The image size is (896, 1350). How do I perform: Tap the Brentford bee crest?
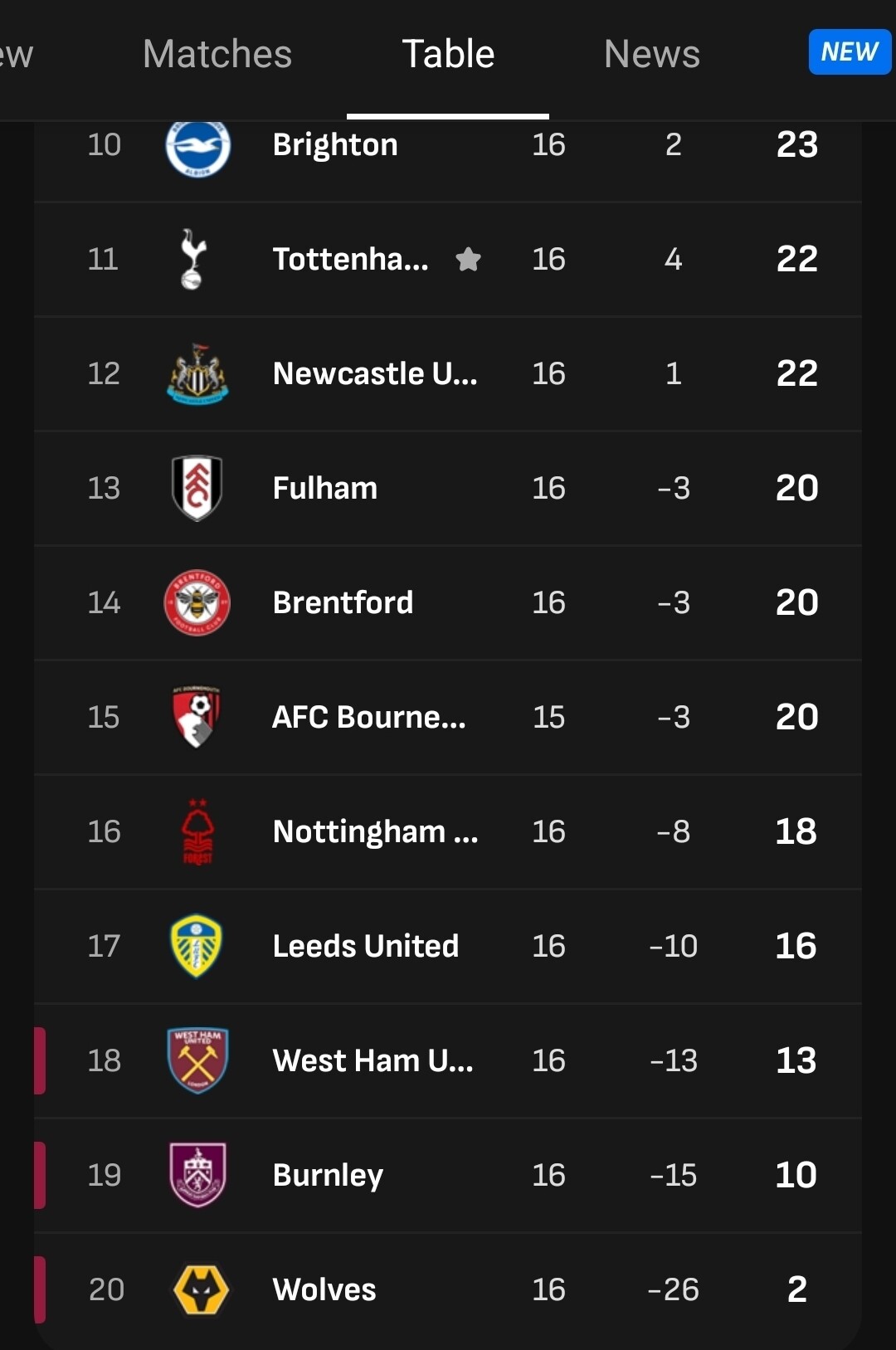pyautogui.click(x=197, y=602)
